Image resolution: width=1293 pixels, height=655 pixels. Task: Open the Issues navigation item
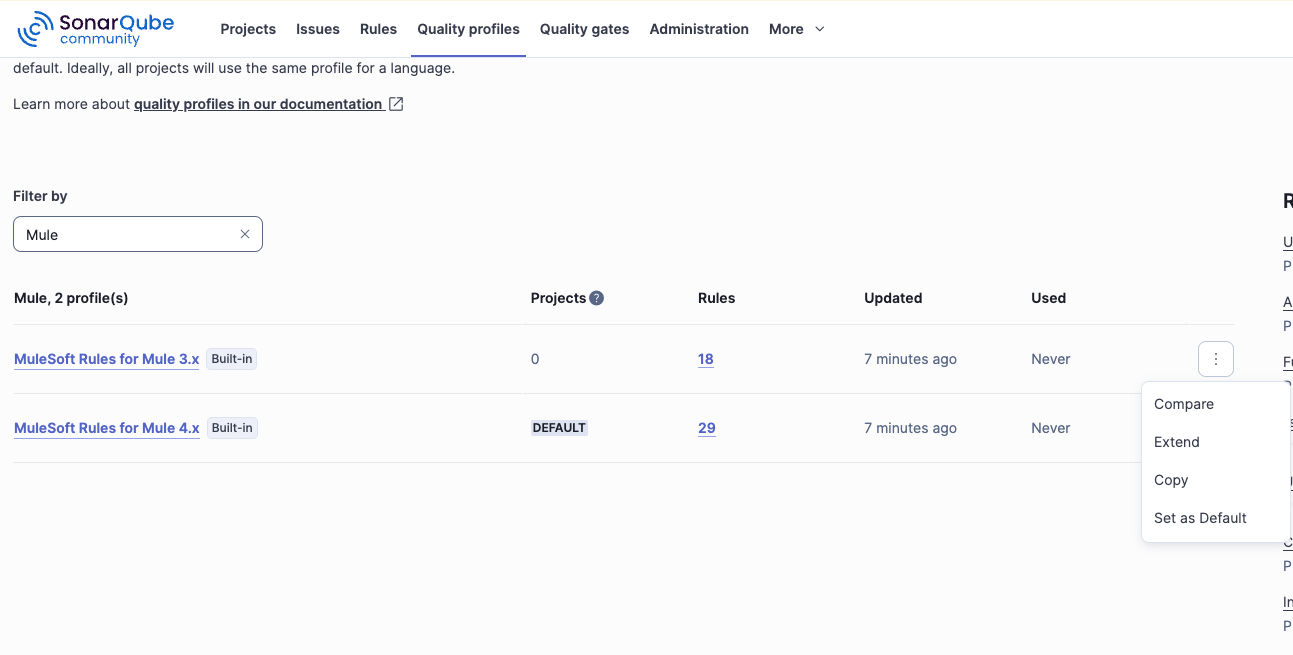[318, 29]
